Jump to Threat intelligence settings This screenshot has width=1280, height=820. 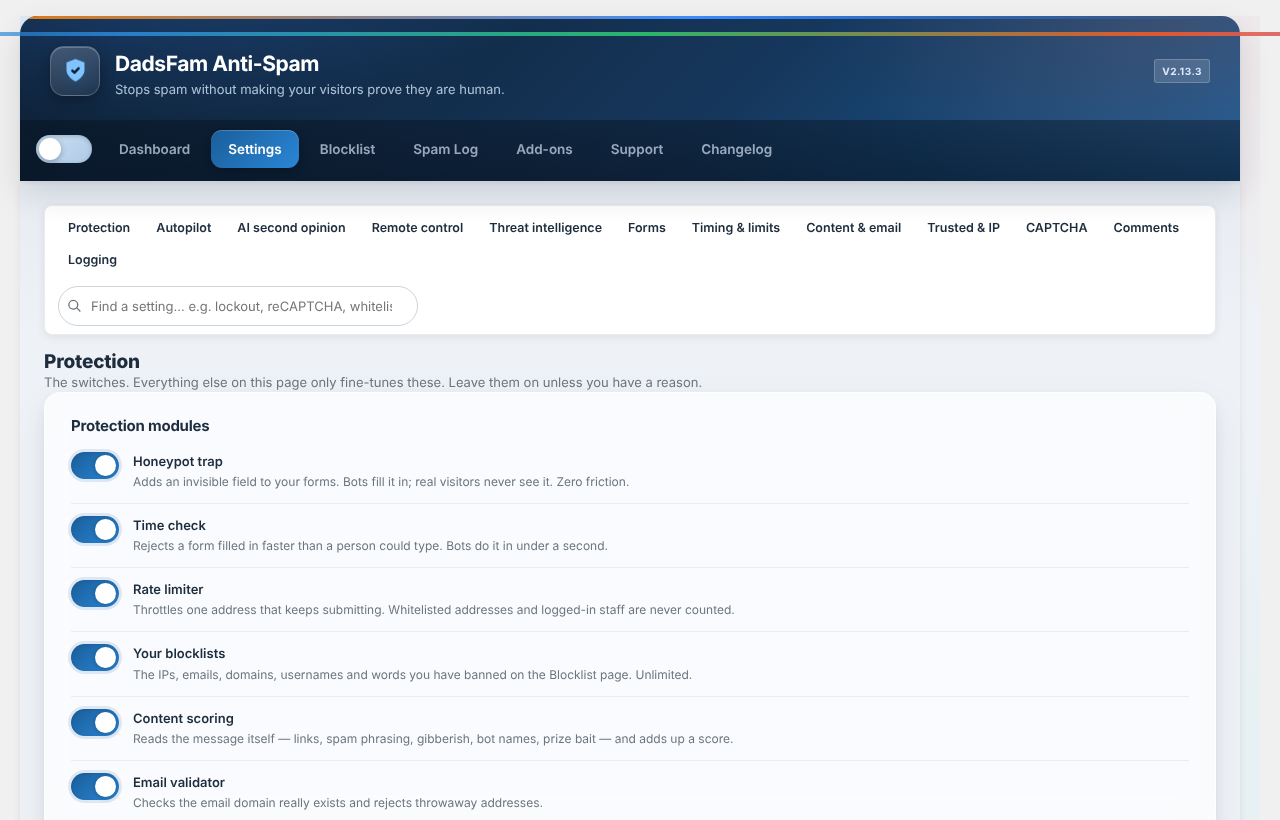click(x=545, y=228)
